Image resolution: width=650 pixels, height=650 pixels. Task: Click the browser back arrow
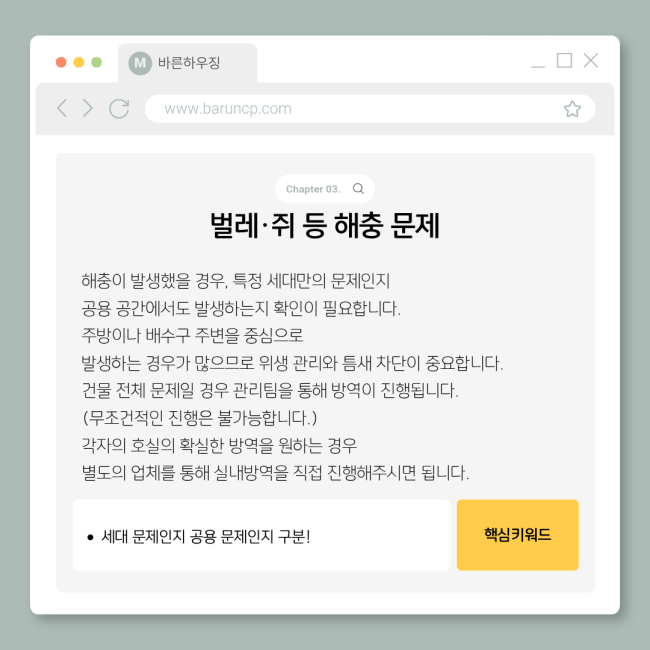[x=62, y=108]
